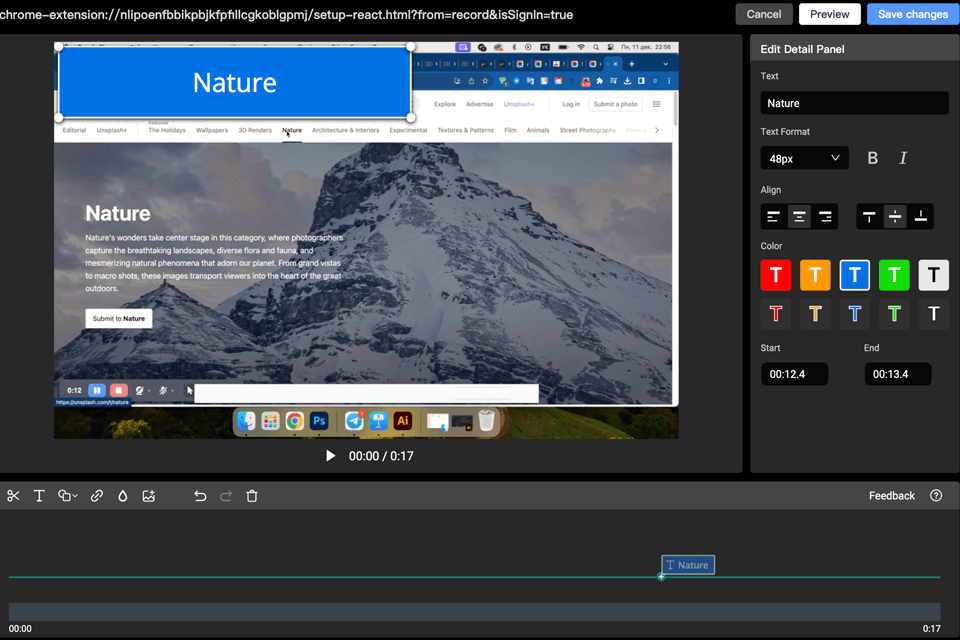Click Submit a photo button in video
The height and width of the screenshot is (640, 960).
pyautogui.click(x=615, y=104)
